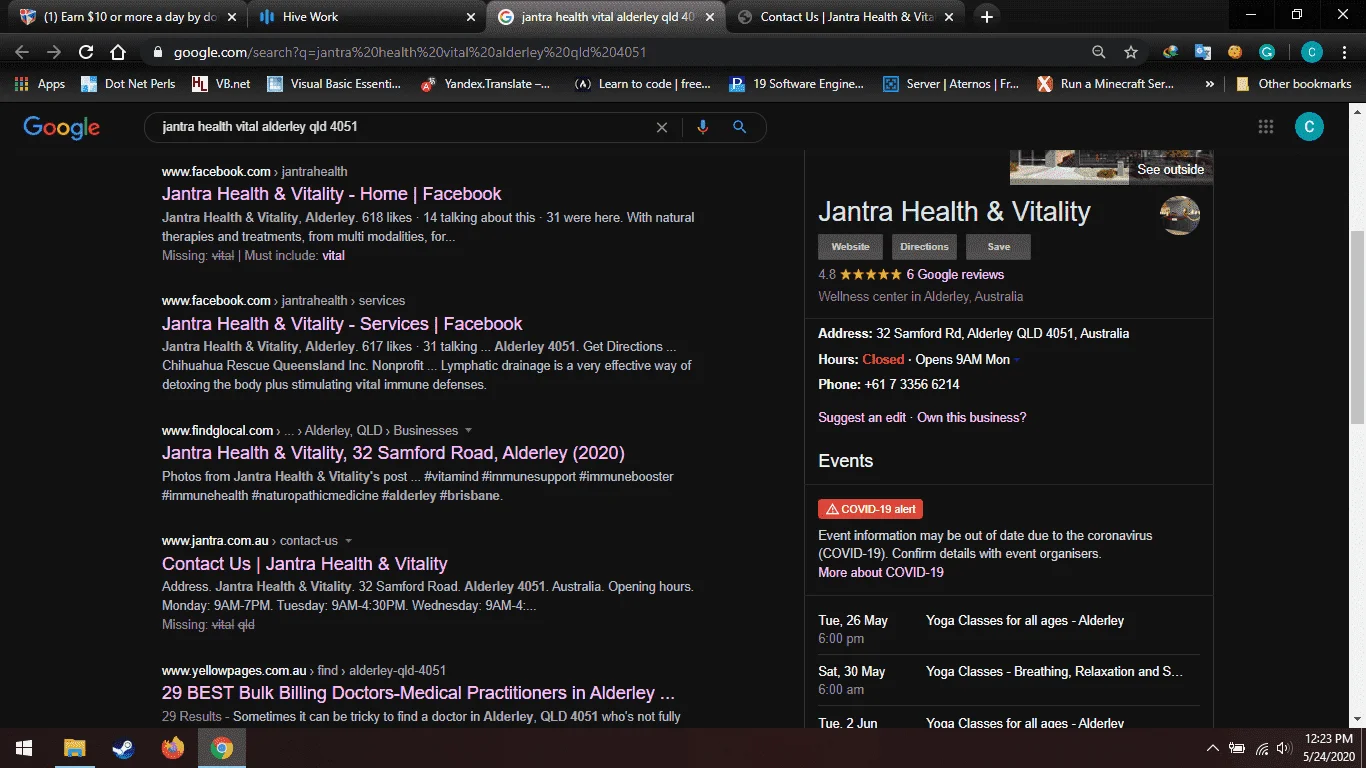Click the Website button for Jantra Health
Screen dimensions: 1366x768
coord(850,247)
